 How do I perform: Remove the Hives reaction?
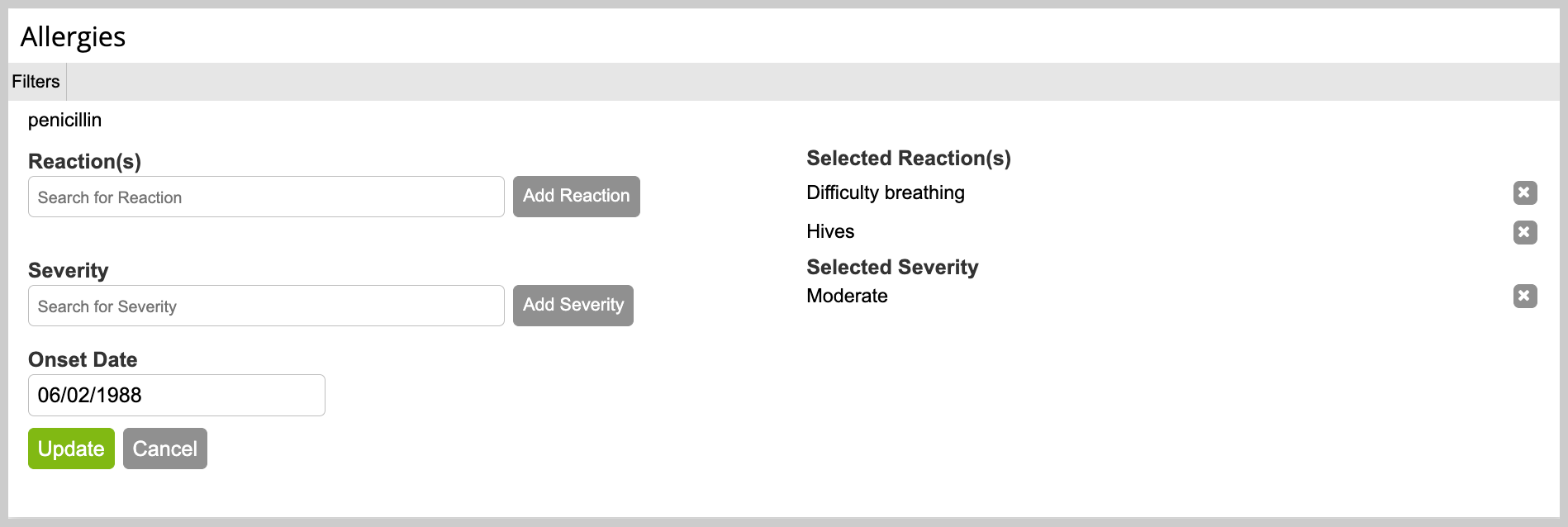[x=1525, y=232]
